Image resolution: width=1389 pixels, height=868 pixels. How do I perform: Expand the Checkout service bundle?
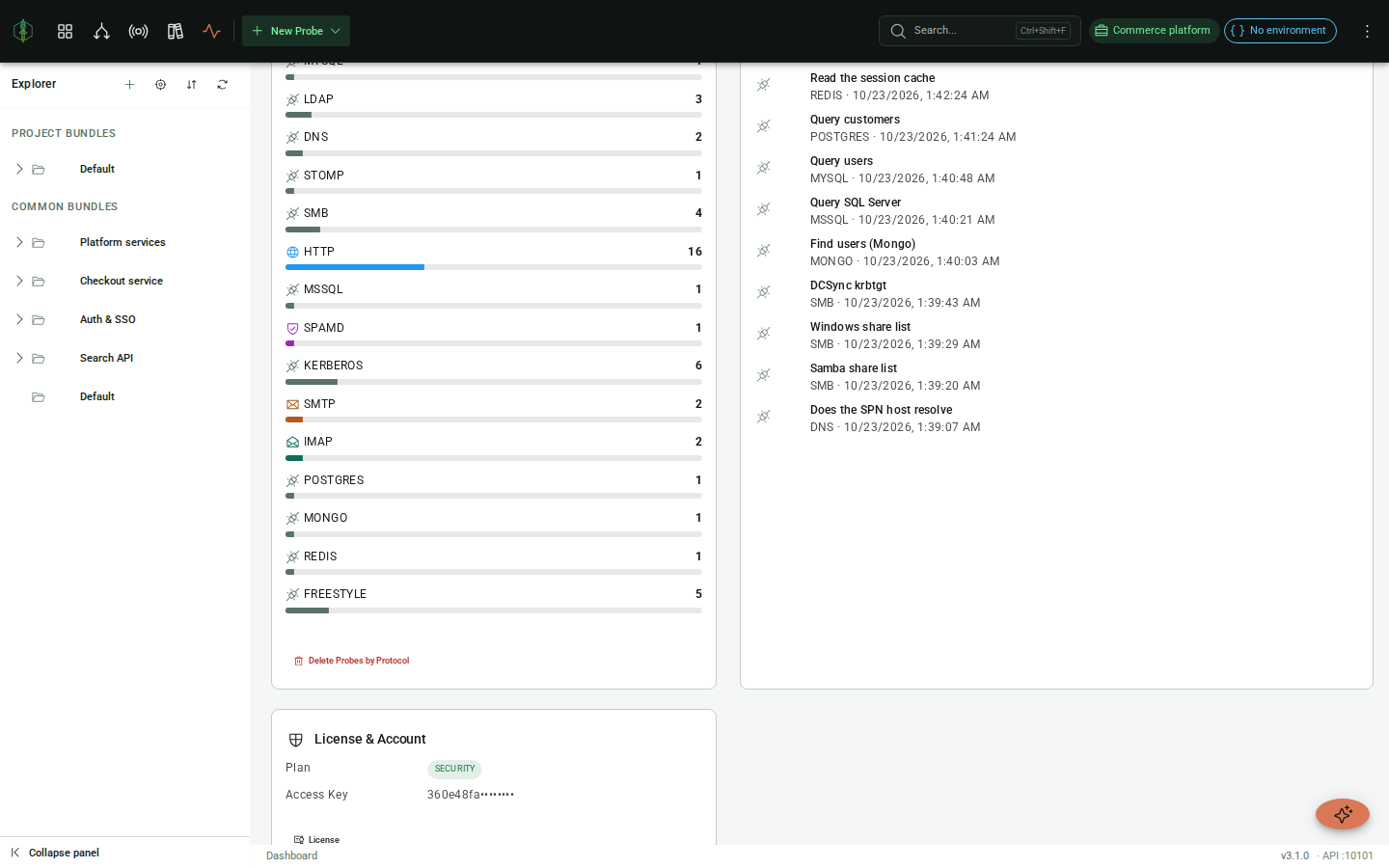pos(19,281)
